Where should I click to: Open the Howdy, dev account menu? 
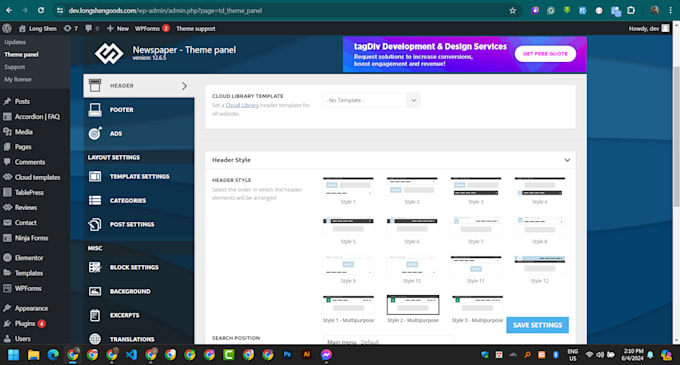tap(649, 29)
